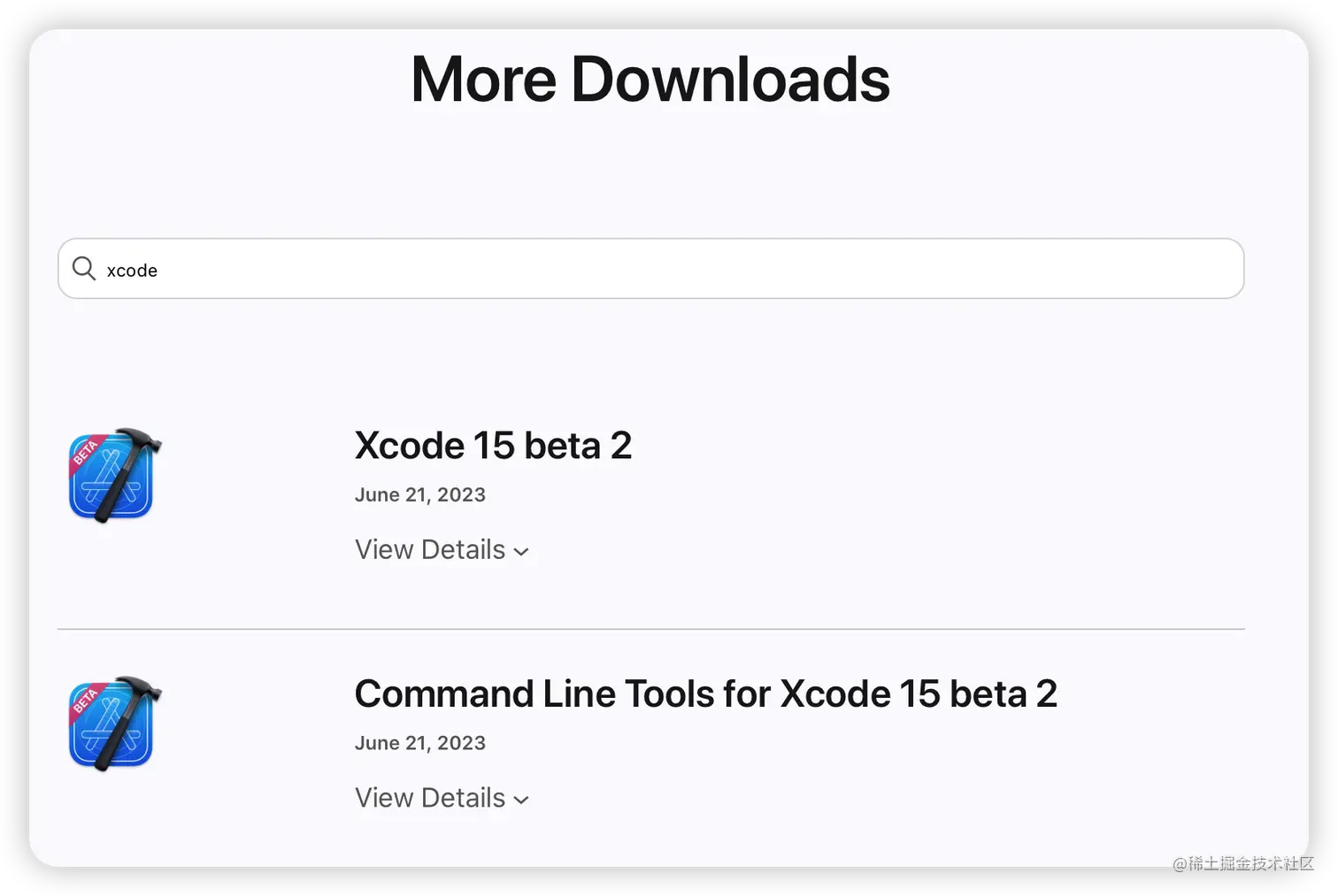Viewport: 1338px width, 896px height.
Task: Click the BETA ribbon on the Xcode icon
Action: point(86,451)
